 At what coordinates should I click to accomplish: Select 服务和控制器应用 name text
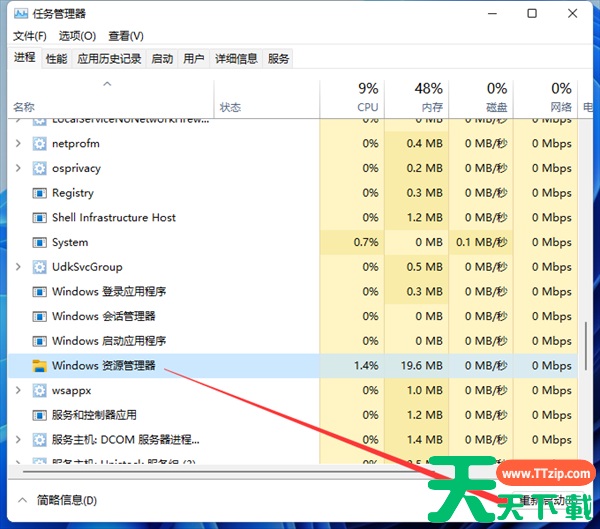(x=94, y=415)
